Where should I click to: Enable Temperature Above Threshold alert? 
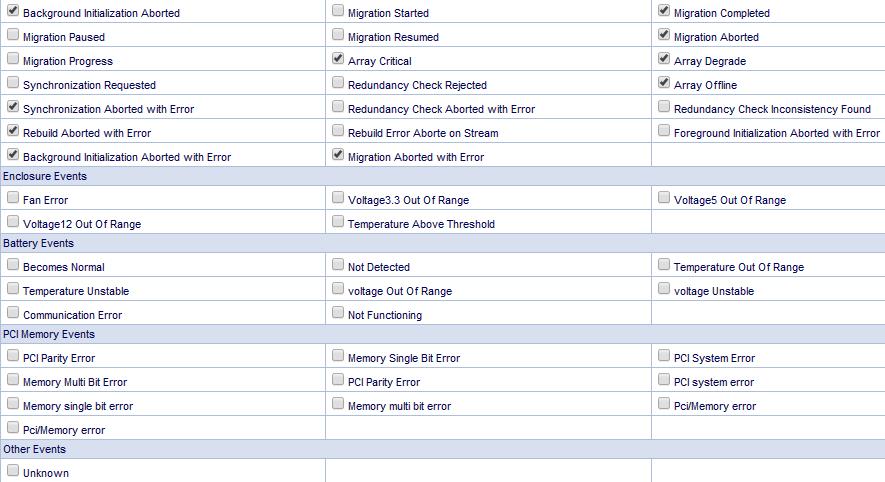tap(338, 223)
